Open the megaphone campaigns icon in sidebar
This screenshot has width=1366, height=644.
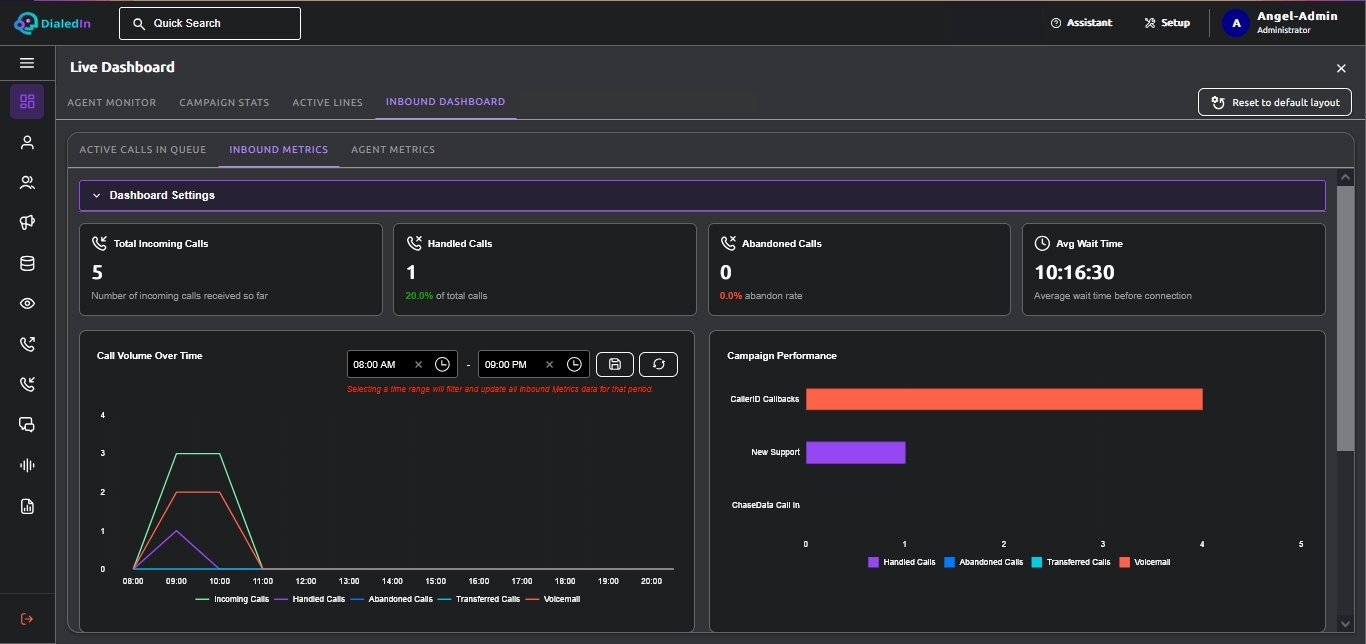(x=27, y=222)
